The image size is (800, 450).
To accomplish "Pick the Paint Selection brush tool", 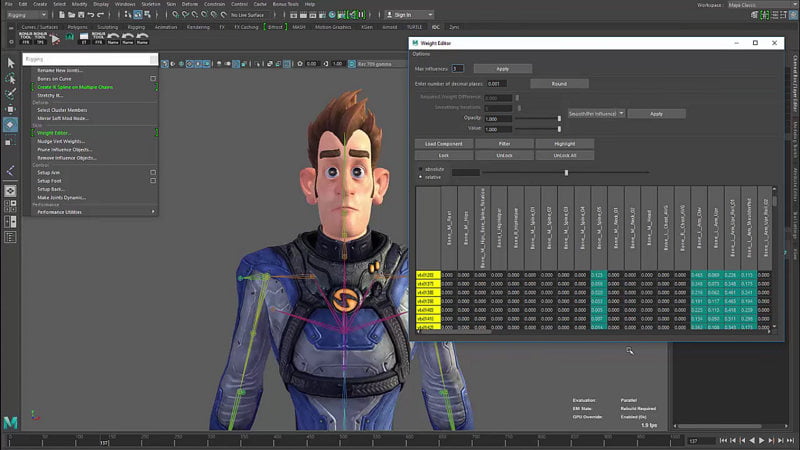I will 10,93.
